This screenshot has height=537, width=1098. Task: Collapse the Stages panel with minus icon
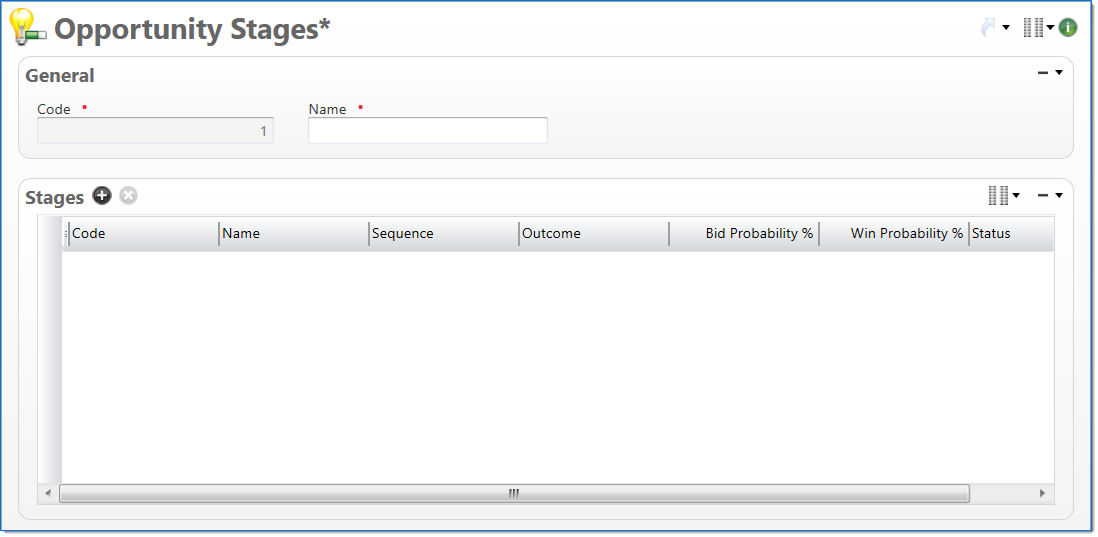click(1043, 195)
